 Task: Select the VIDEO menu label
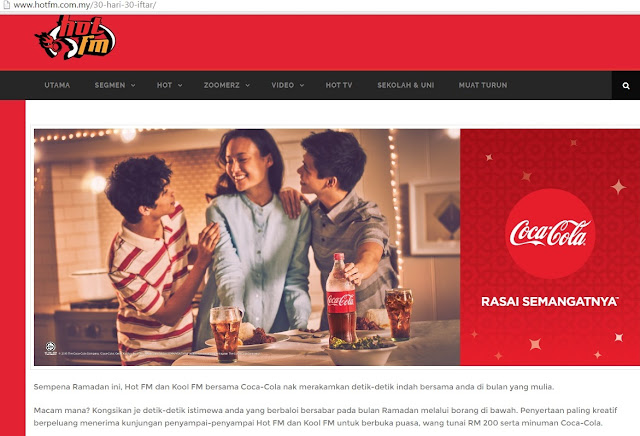click(282, 85)
